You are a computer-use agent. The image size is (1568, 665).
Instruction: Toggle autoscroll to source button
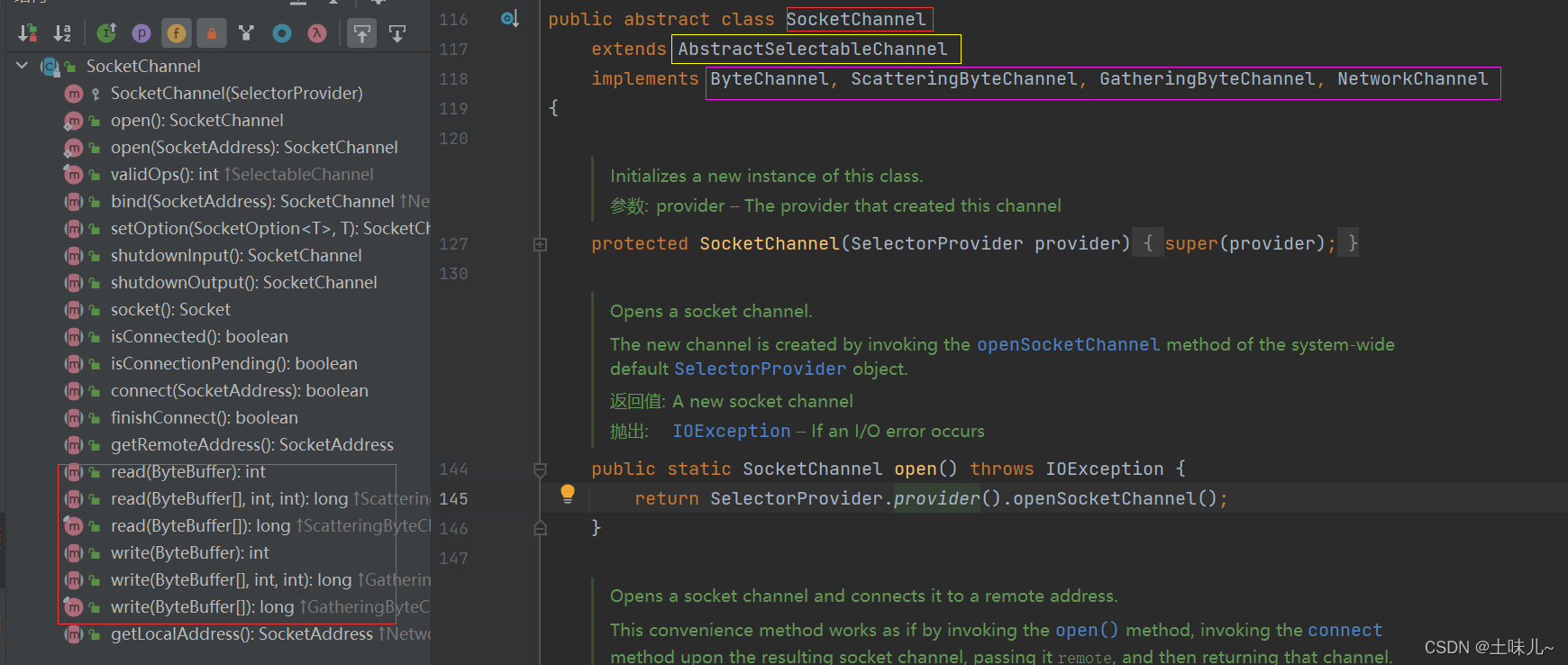point(362,33)
